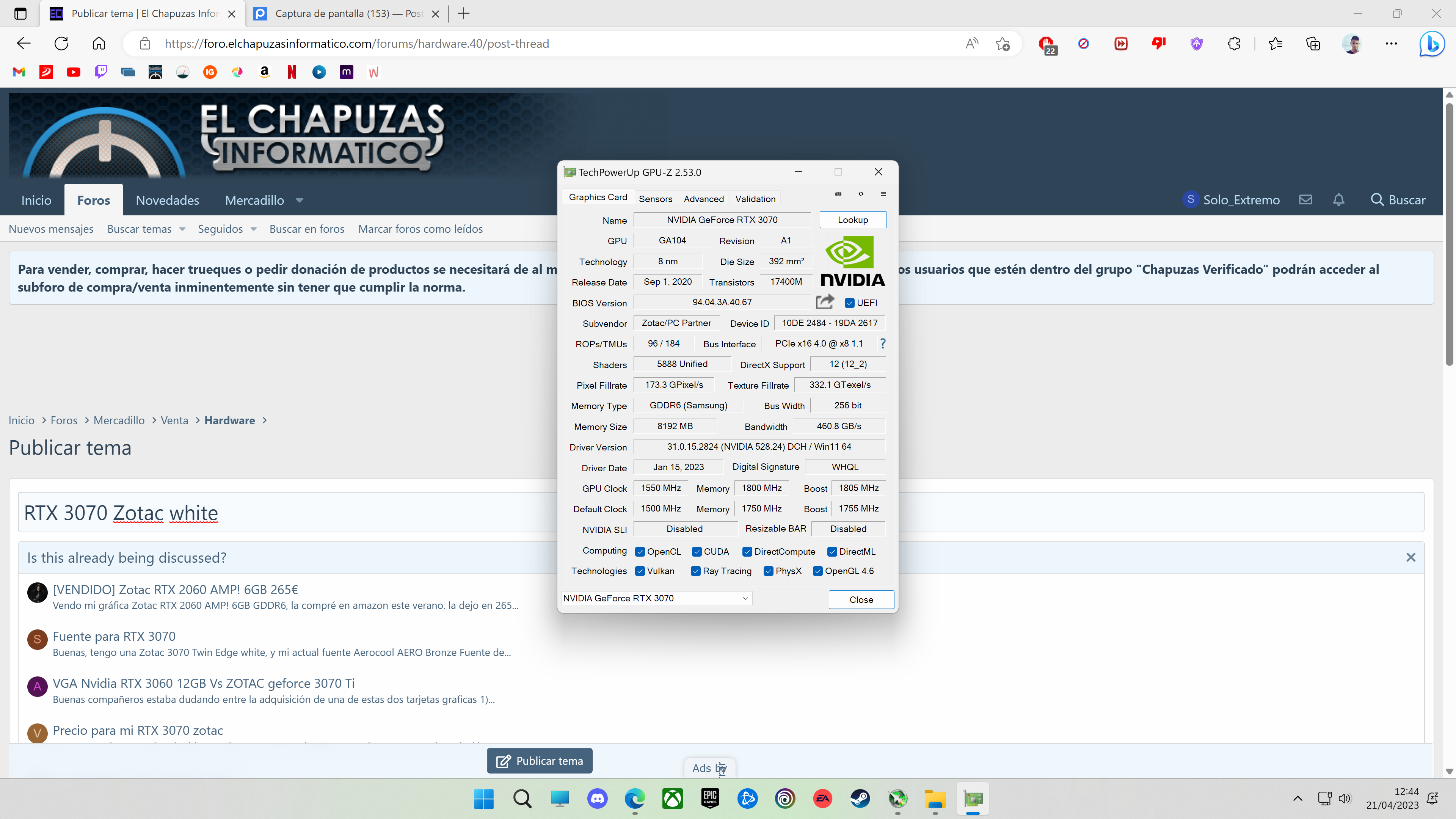Image resolution: width=1456 pixels, height=819 pixels.
Task: Click the GPU-Z screenshot camera icon
Action: (838, 194)
